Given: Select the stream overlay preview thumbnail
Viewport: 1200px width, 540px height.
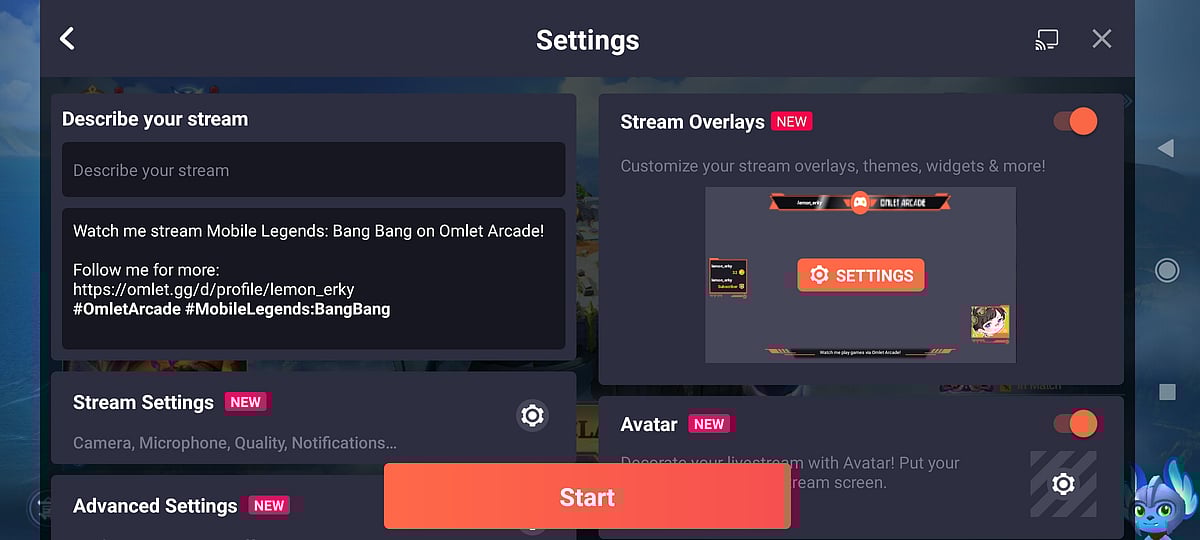Looking at the screenshot, I should tap(860, 275).
